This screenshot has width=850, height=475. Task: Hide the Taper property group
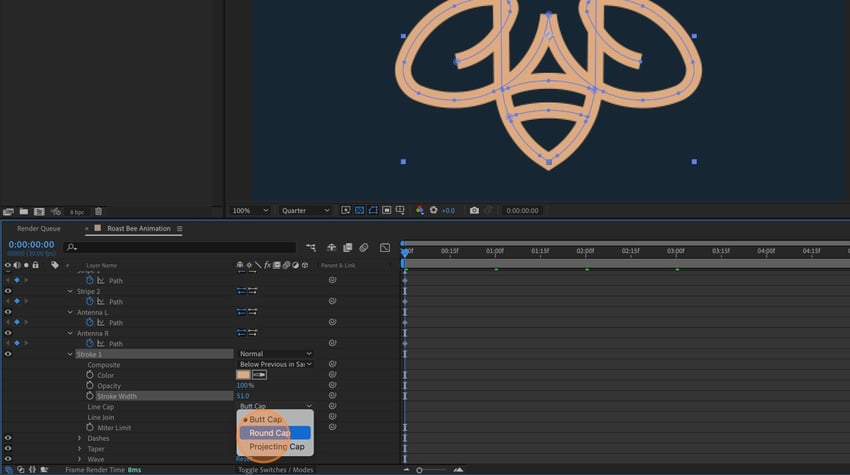click(8, 448)
